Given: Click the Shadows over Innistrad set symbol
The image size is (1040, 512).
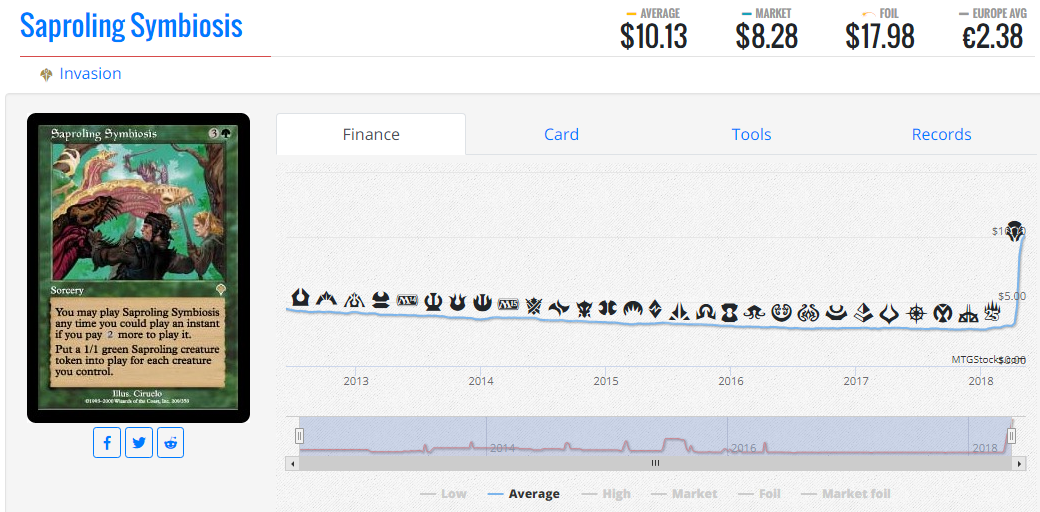Looking at the screenshot, I should [705, 311].
